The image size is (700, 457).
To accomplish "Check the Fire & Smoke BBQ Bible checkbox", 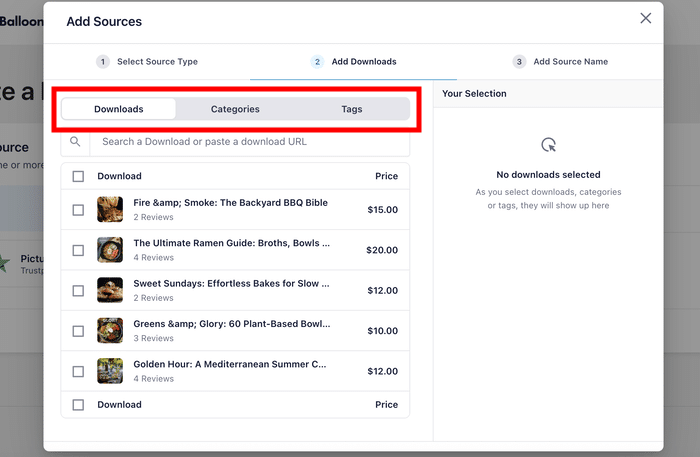I will (x=78, y=210).
